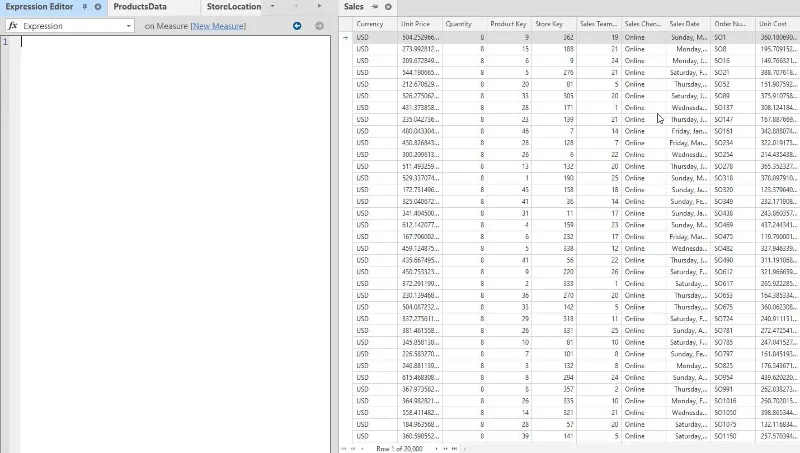Image resolution: width=800 pixels, height=453 pixels.
Task: Click horizontal scrollbar left arrow
Action: coord(465,448)
